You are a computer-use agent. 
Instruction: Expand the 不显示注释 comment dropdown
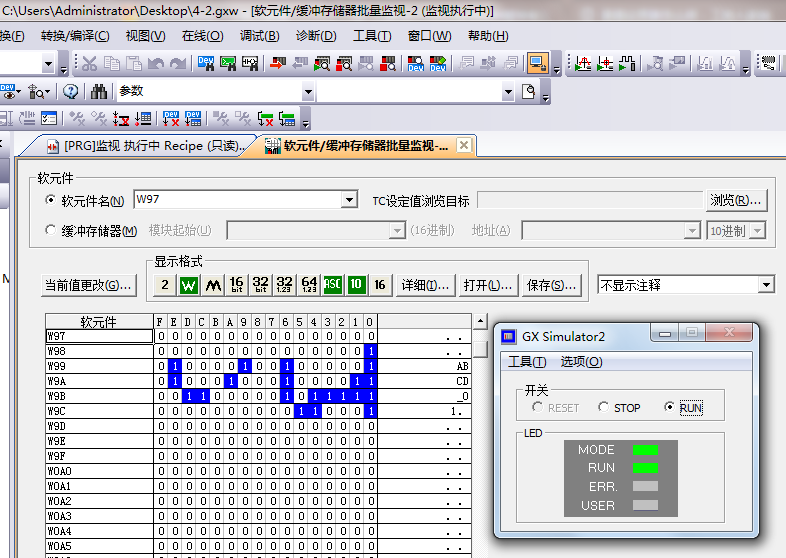[765, 285]
